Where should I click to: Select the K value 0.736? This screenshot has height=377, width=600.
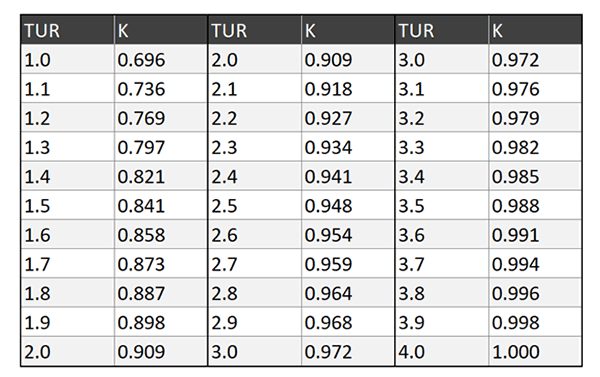point(161,88)
